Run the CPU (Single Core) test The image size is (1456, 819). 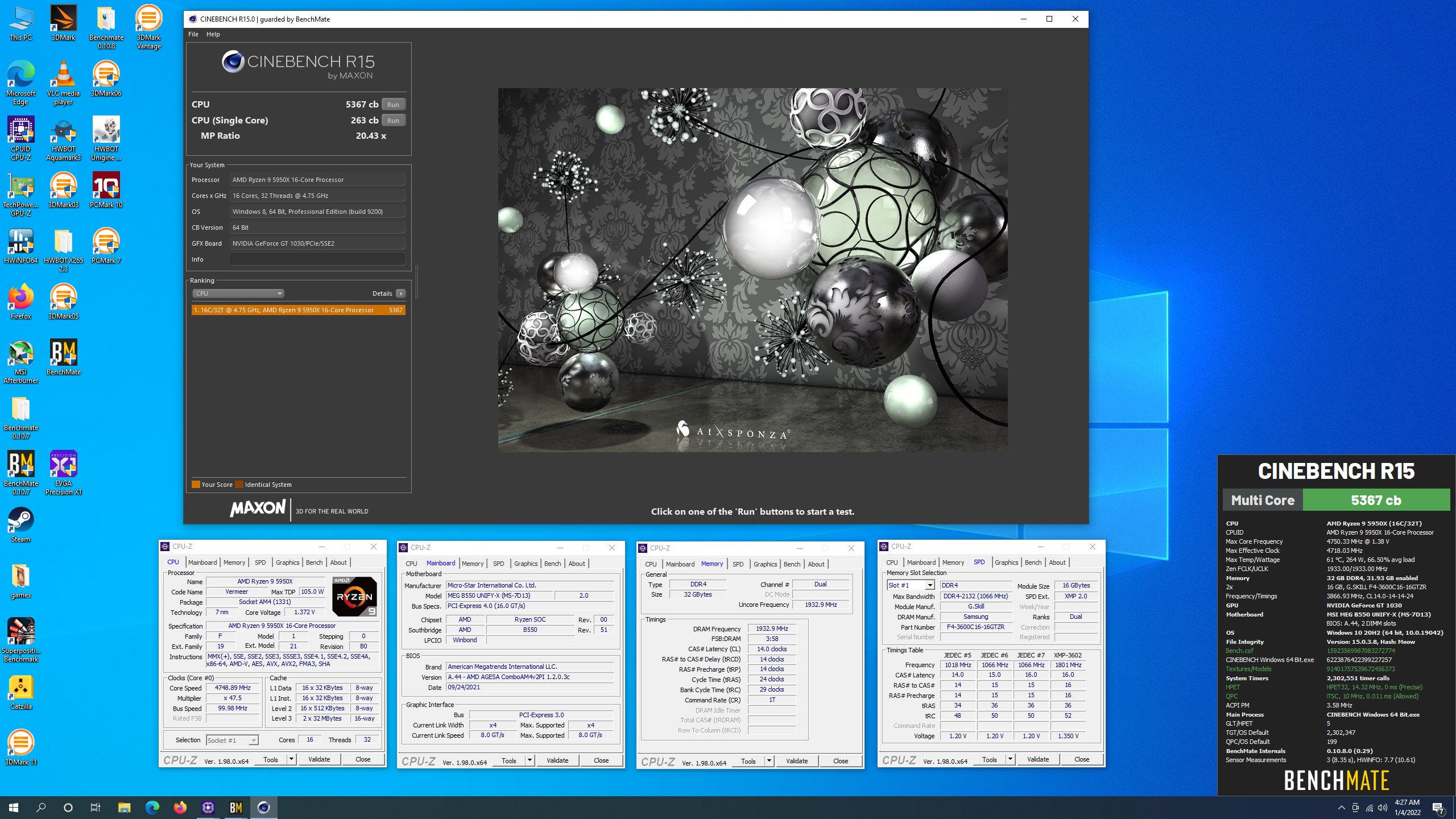393,121
